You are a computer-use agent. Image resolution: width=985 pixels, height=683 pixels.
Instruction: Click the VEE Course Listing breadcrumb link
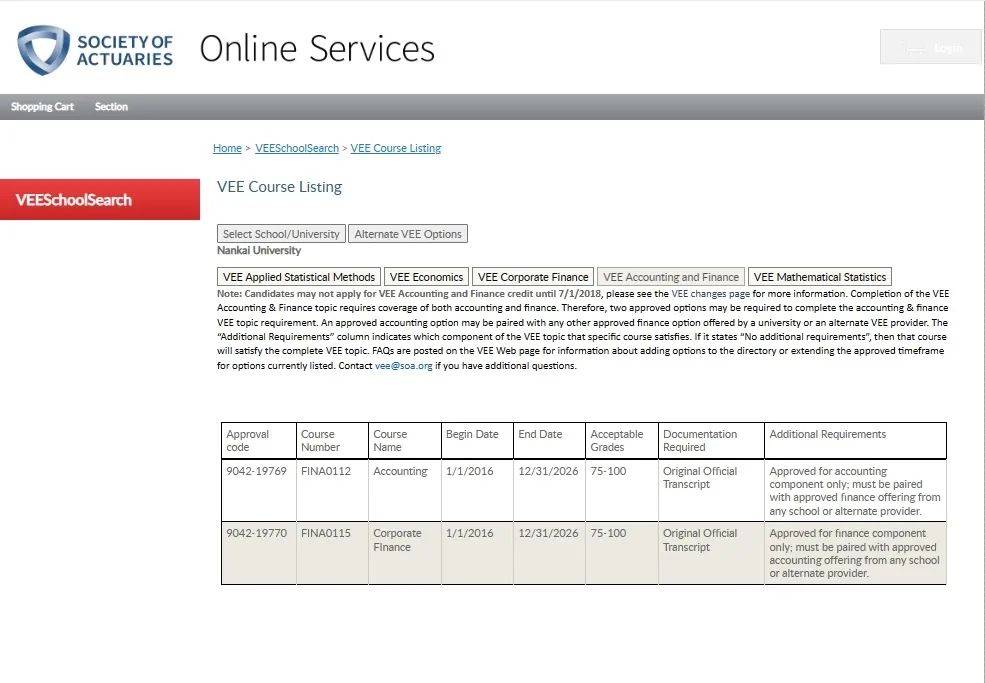point(396,148)
